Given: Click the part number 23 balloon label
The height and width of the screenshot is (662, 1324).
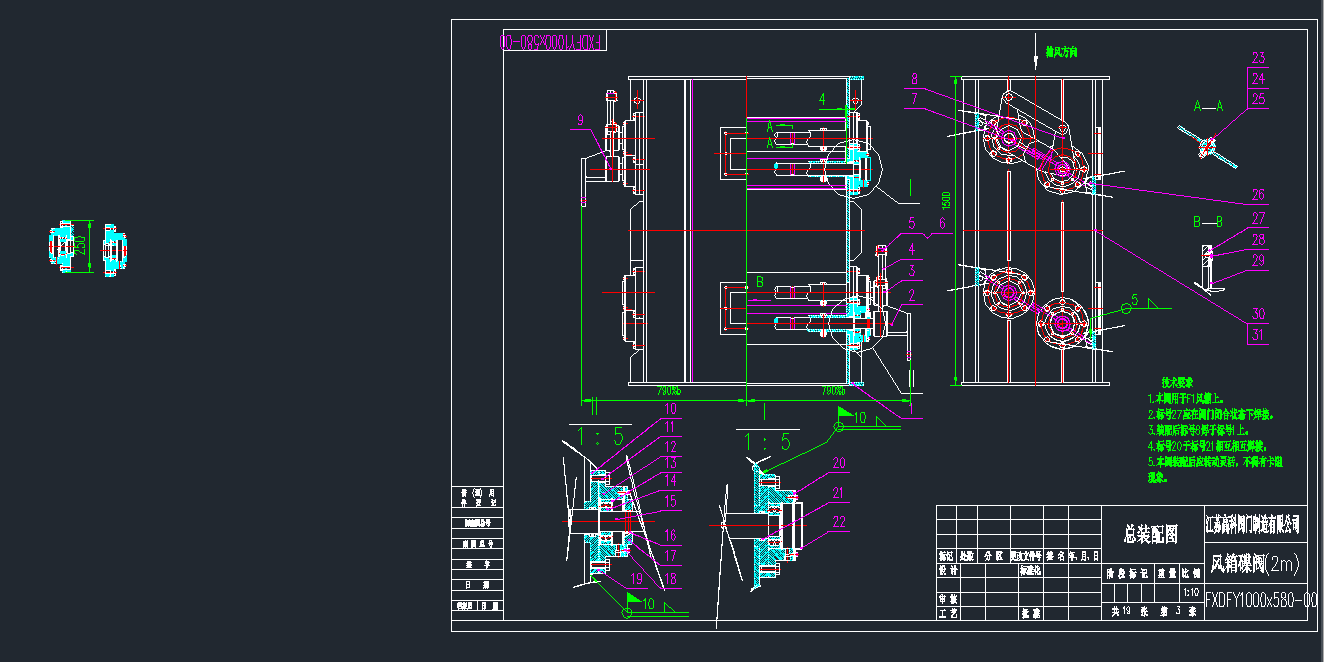Looking at the screenshot, I should (1258, 58).
